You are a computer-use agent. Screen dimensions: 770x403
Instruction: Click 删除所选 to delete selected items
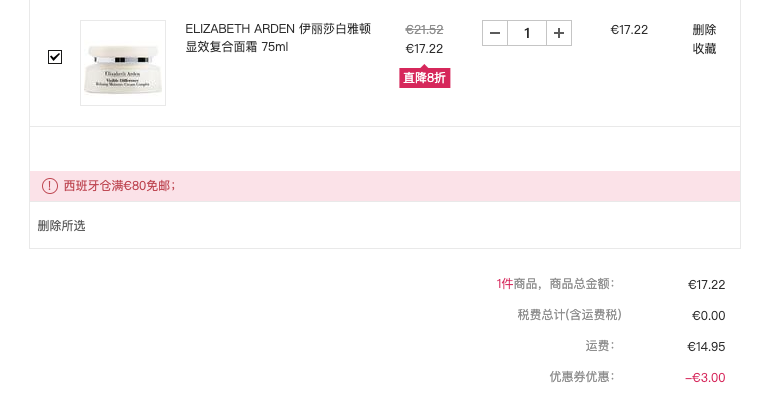(61, 226)
